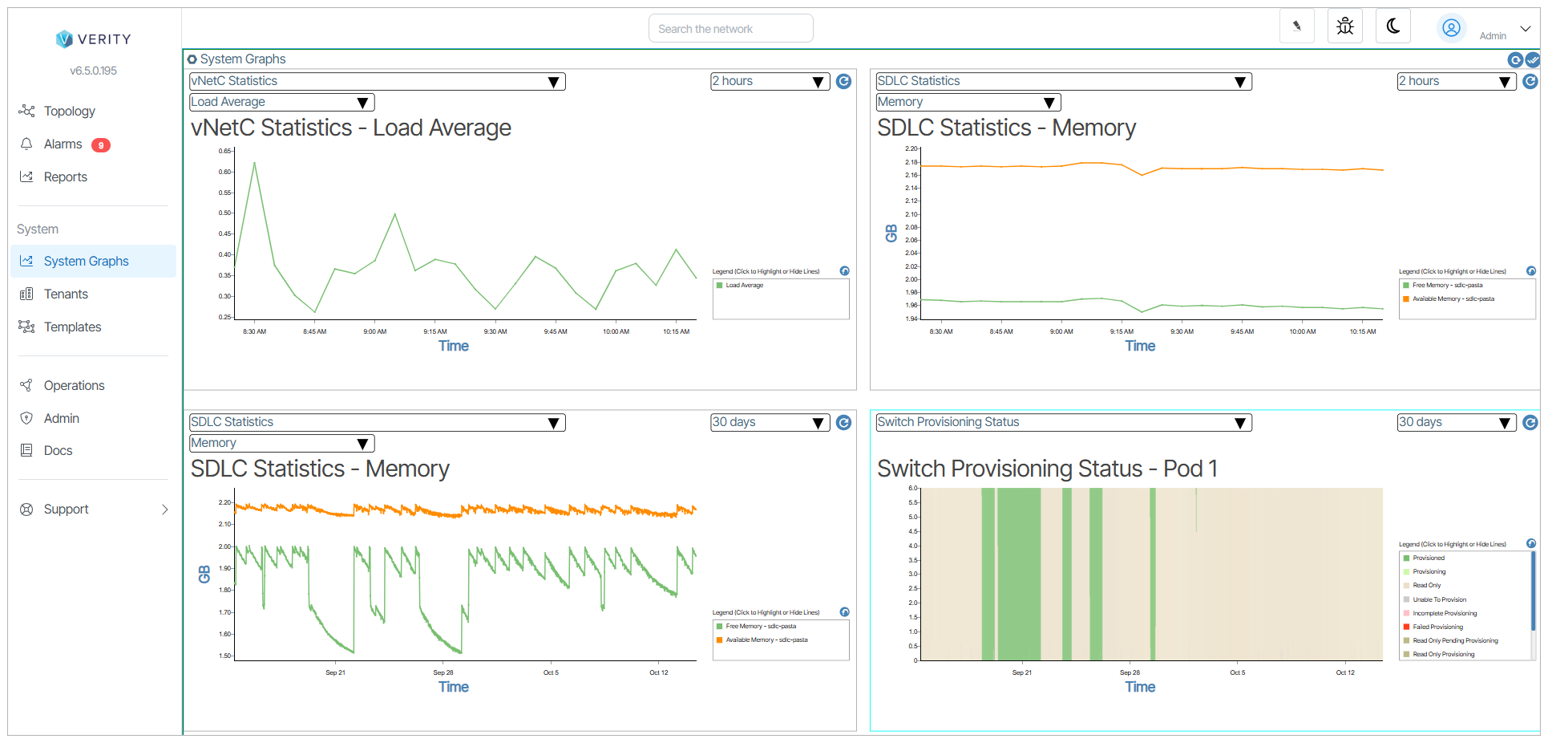1547x744 pixels.
Task: Click the user avatar icon
Action: pos(1451,28)
